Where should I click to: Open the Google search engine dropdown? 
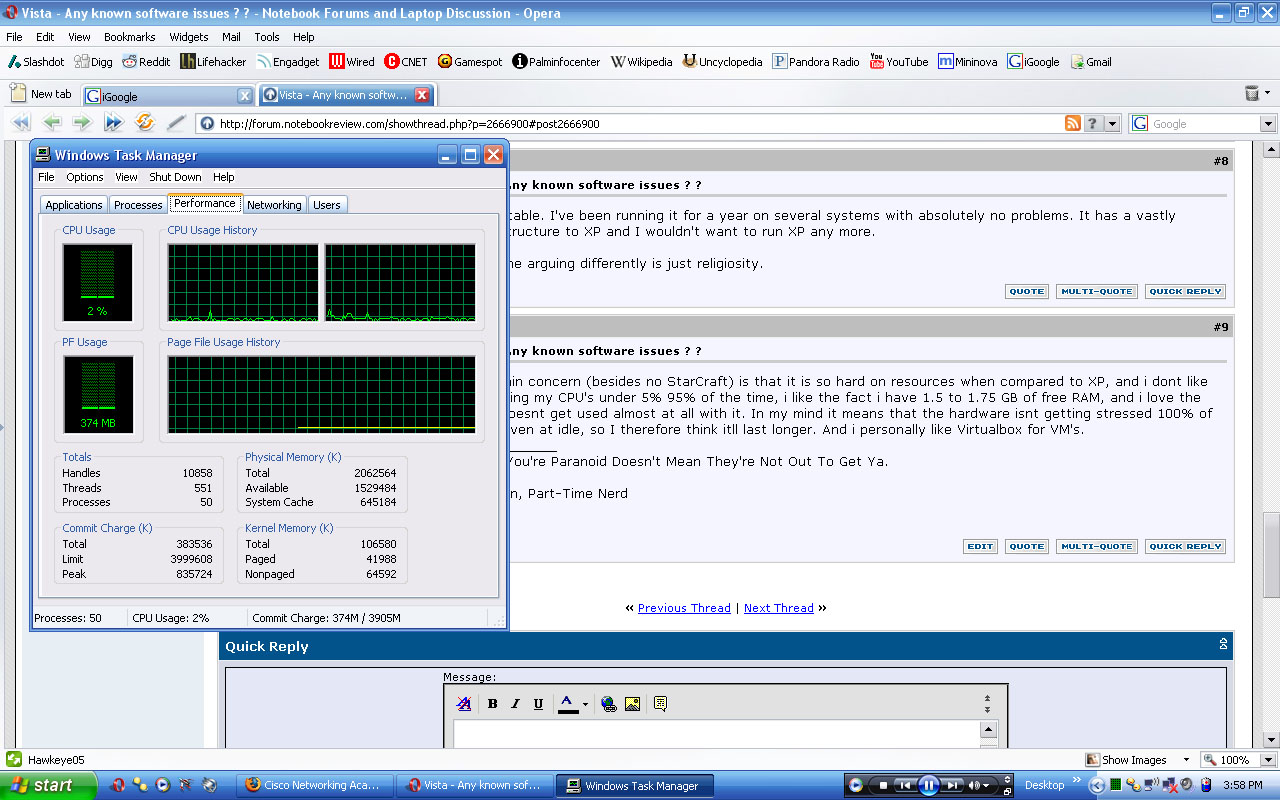[1268, 124]
